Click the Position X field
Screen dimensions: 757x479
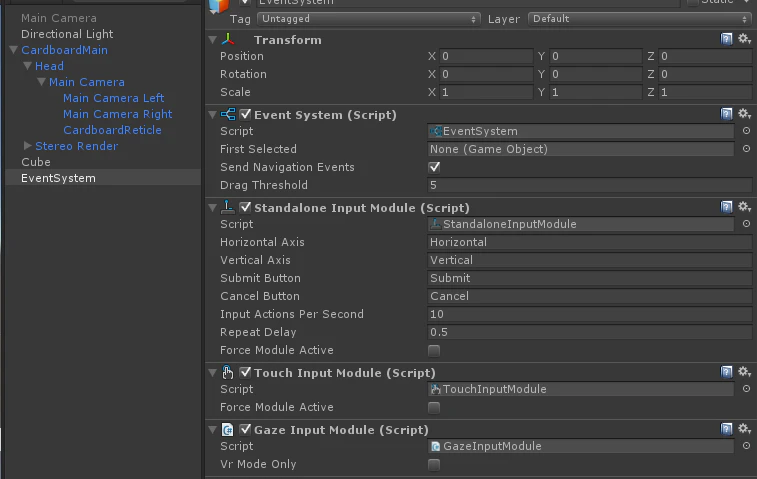pos(486,56)
